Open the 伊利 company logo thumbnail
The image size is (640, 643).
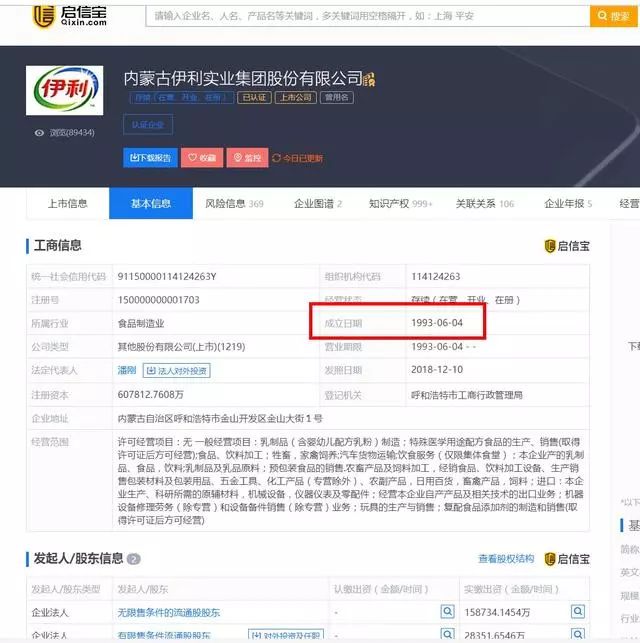64,90
